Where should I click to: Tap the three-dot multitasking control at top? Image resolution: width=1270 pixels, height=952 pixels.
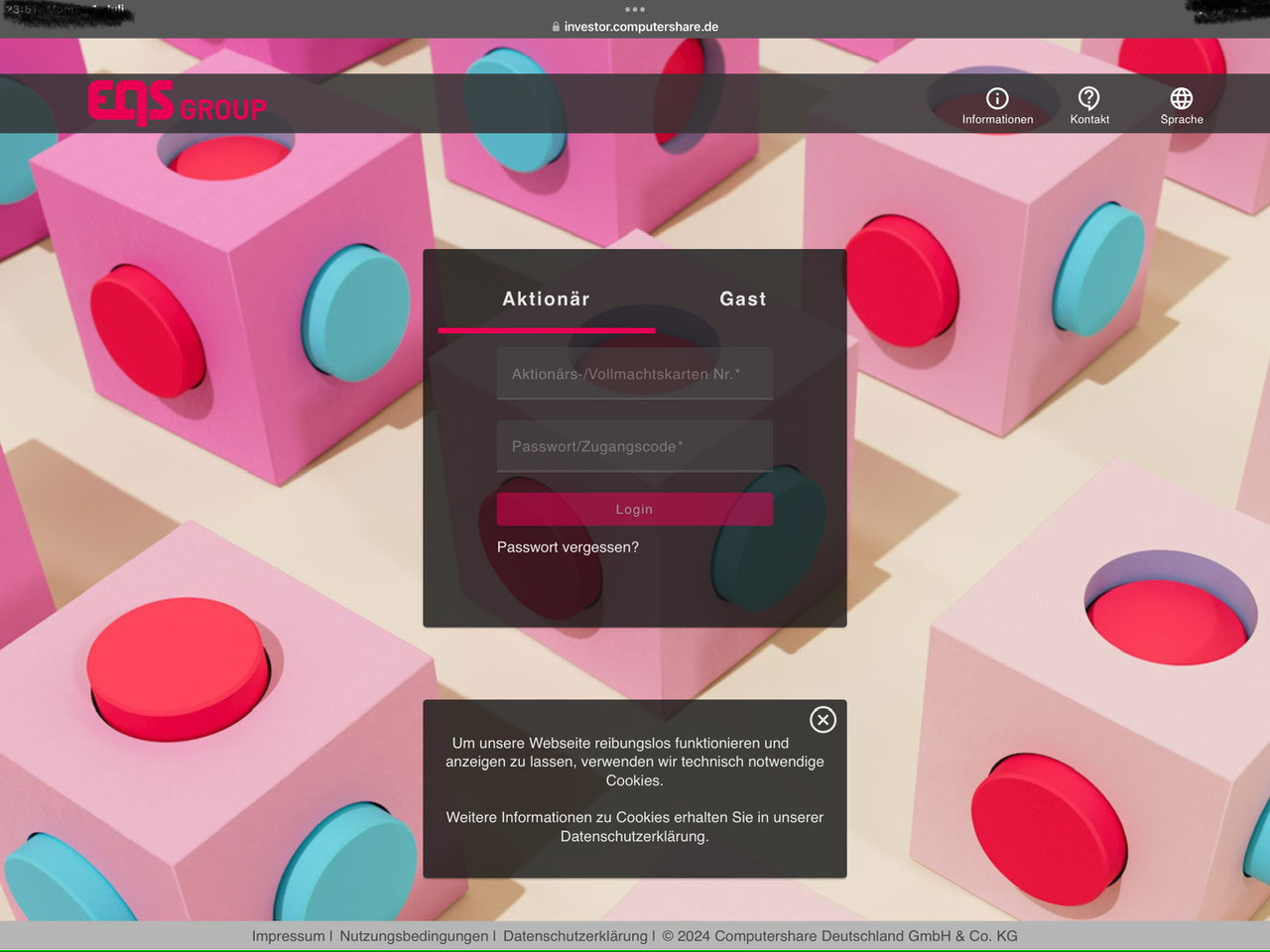(x=635, y=9)
